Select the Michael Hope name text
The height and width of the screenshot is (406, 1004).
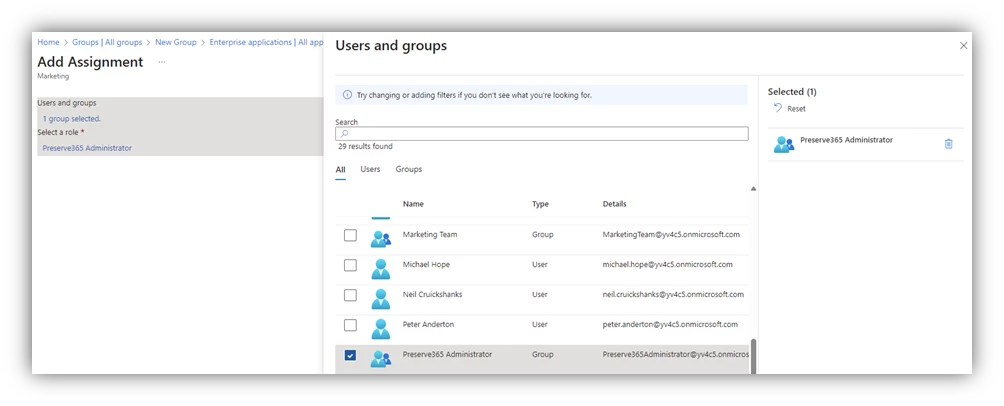(426, 264)
